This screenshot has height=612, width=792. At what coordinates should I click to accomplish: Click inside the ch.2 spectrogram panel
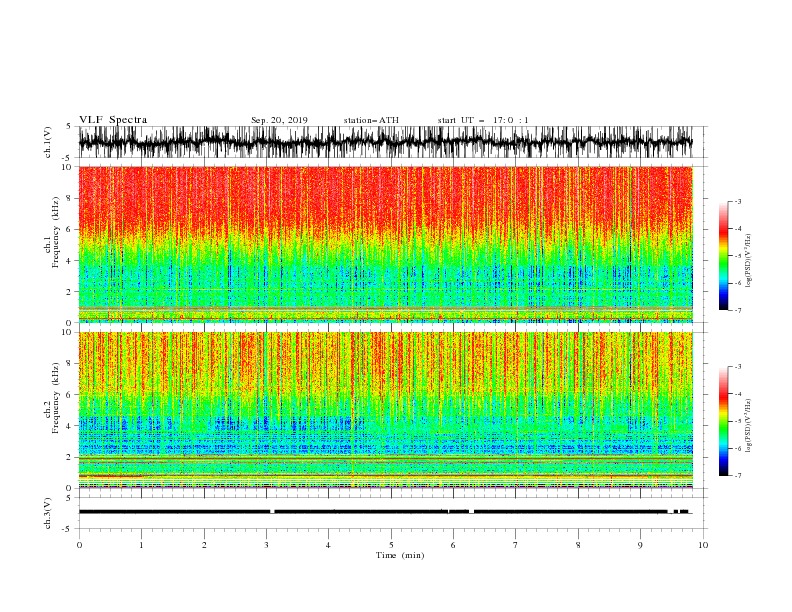click(385, 410)
